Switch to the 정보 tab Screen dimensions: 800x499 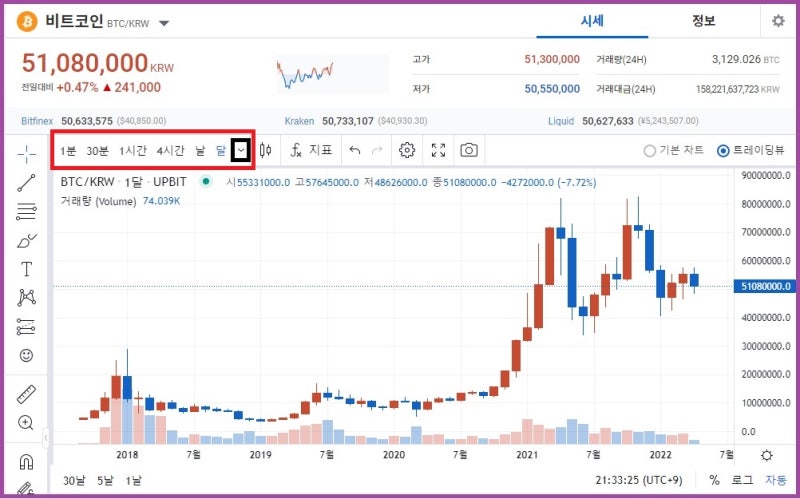coord(704,21)
